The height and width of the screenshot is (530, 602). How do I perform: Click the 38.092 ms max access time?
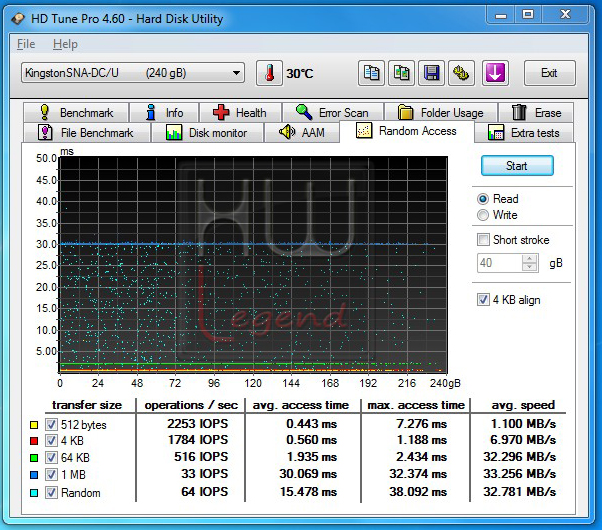[x=418, y=492]
